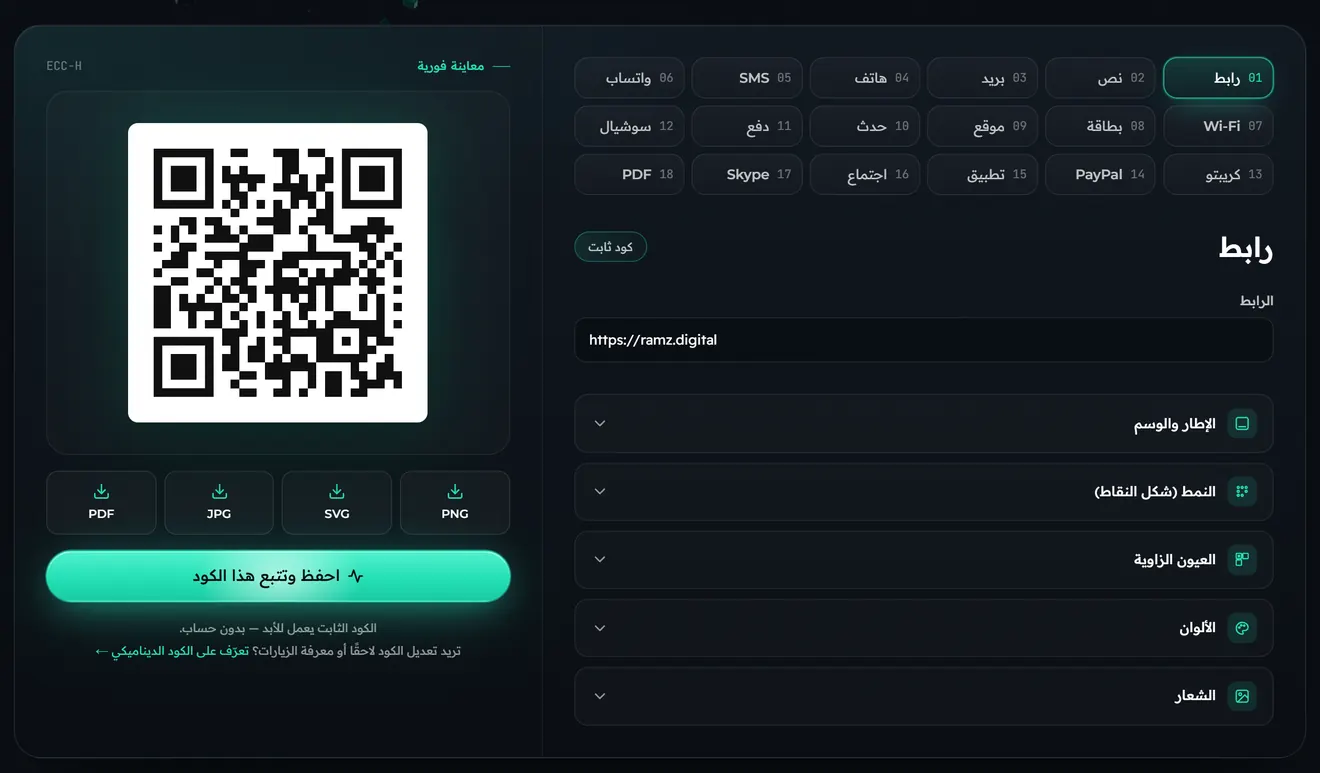Expand the النمط (شكل النقاط) section chevron
The width and height of the screenshot is (1320, 773).
tap(600, 492)
